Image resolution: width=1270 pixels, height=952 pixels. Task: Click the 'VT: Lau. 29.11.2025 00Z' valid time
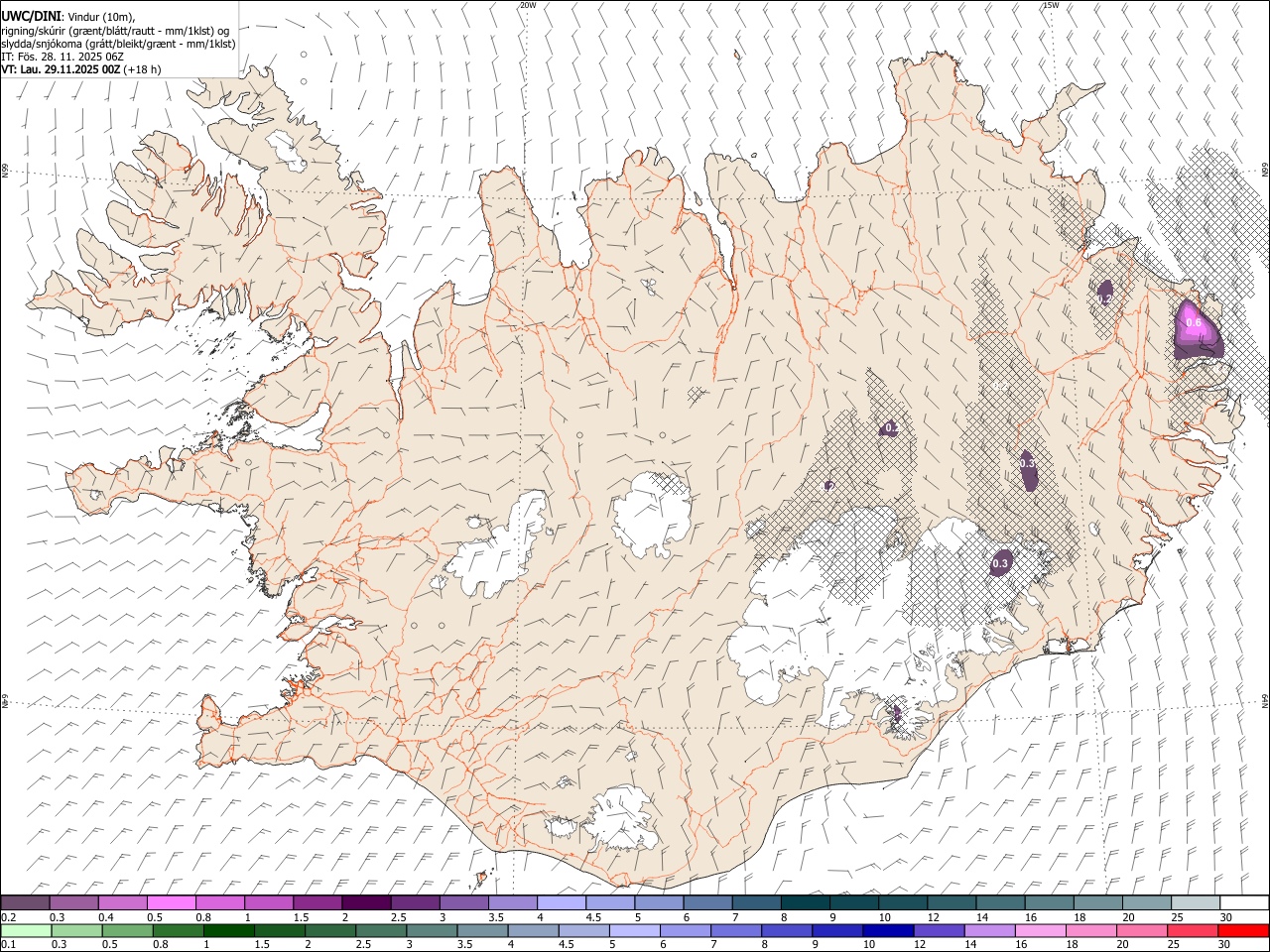[61, 69]
